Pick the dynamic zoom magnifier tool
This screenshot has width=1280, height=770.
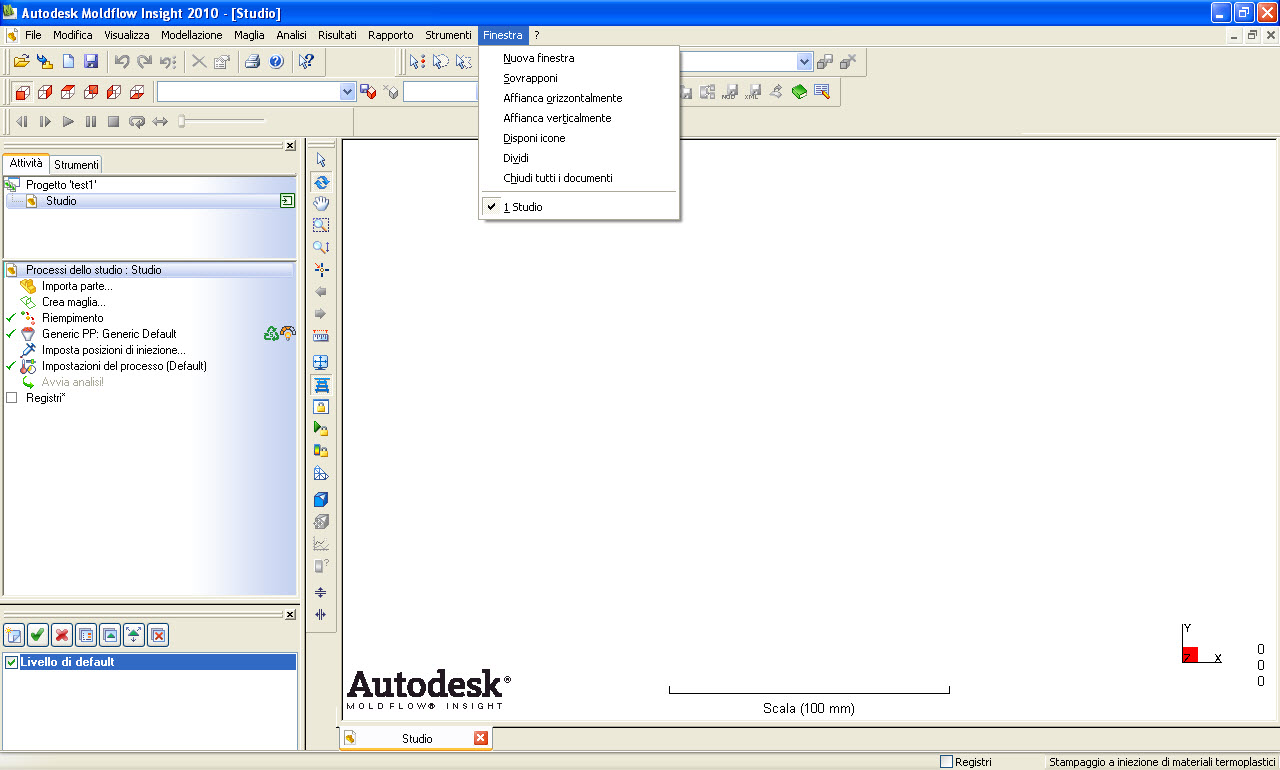(321, 247)
